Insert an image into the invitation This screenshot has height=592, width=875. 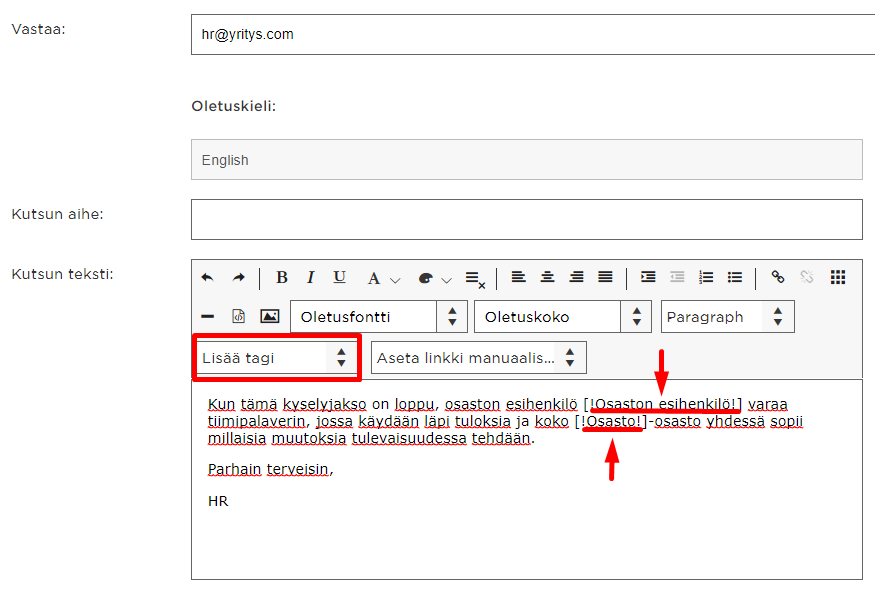270,316
